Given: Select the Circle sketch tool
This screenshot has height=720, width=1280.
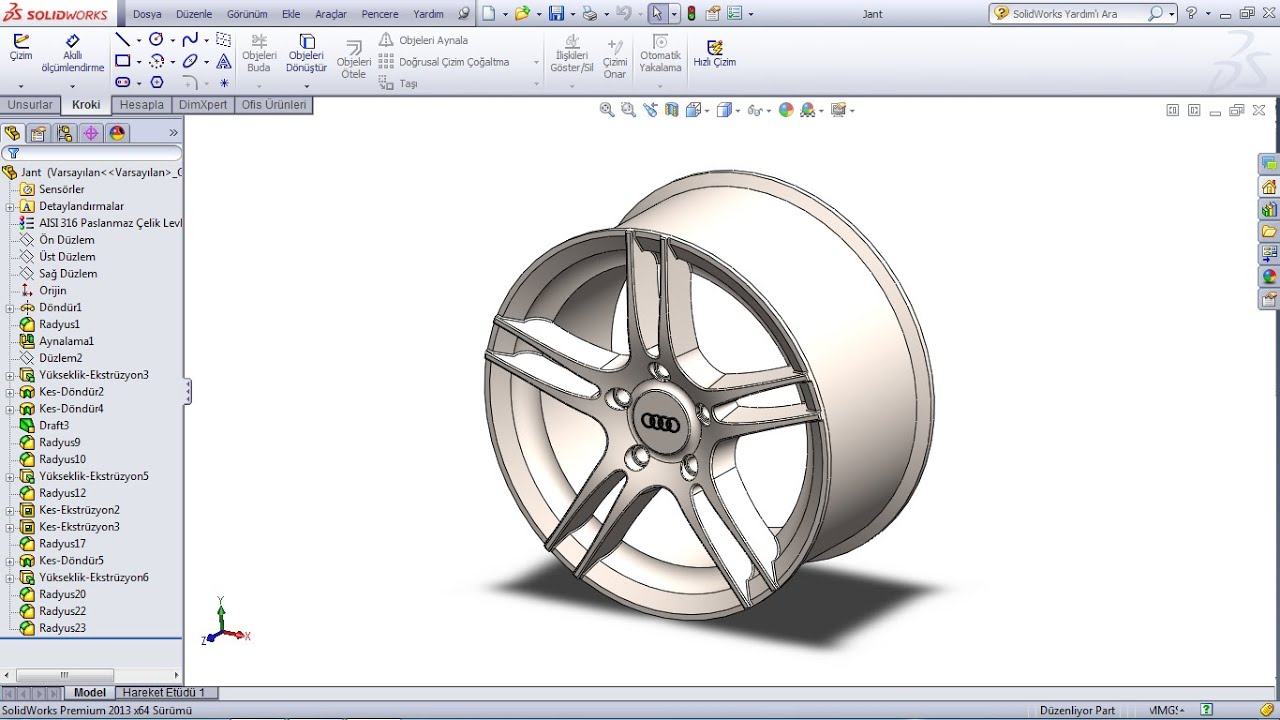Looking at the screenshot, I should coord(156,40).
